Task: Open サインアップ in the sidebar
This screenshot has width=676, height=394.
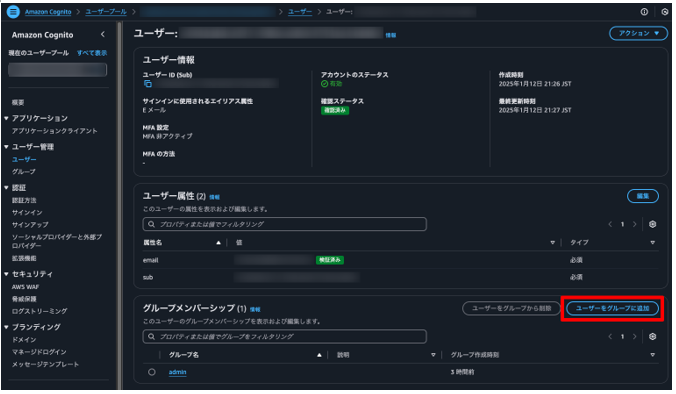Action: pyautogui.click(x=30, y=225)
